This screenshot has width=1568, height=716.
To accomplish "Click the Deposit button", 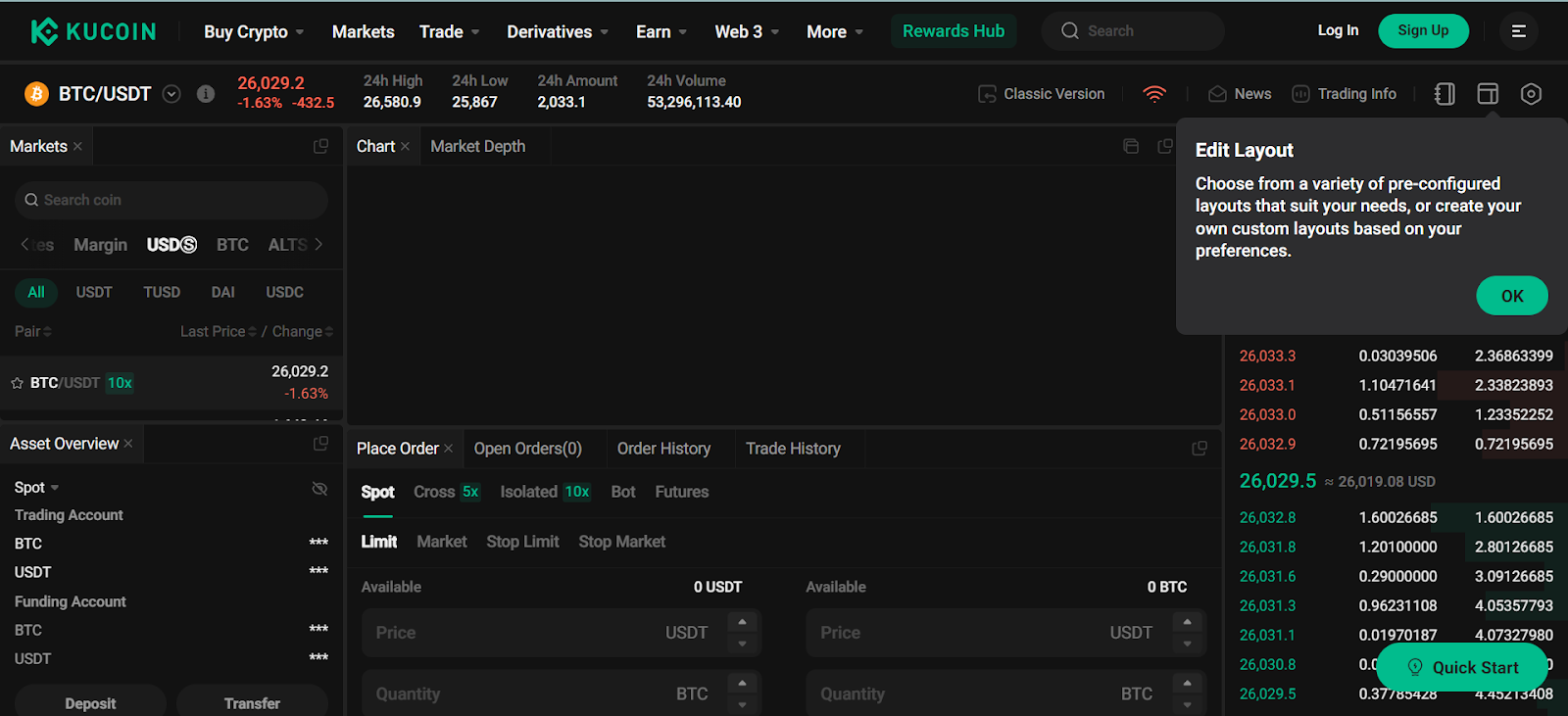I will coord(90,701).
